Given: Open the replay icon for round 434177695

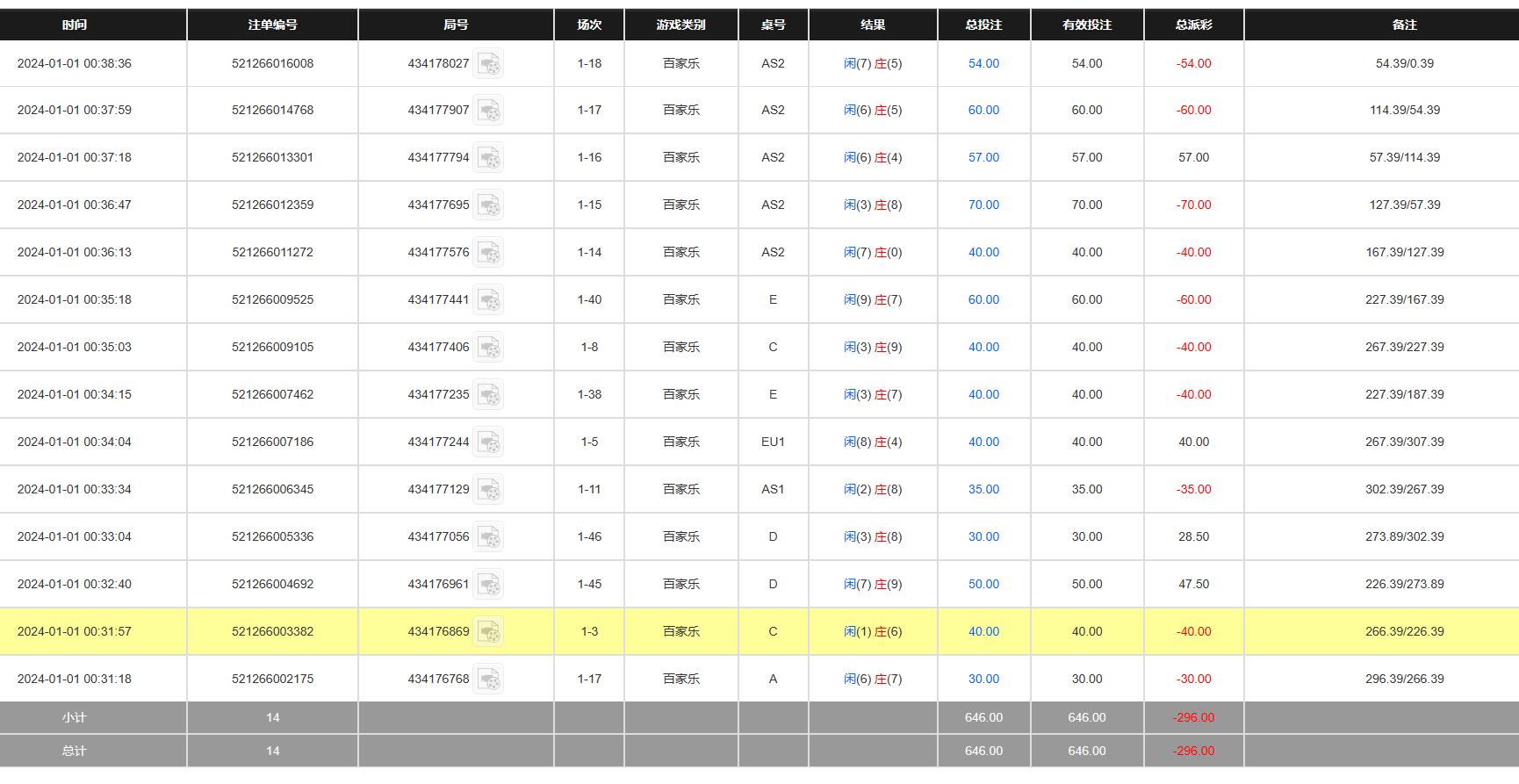Looking at the screenshot, I should 488,205.
